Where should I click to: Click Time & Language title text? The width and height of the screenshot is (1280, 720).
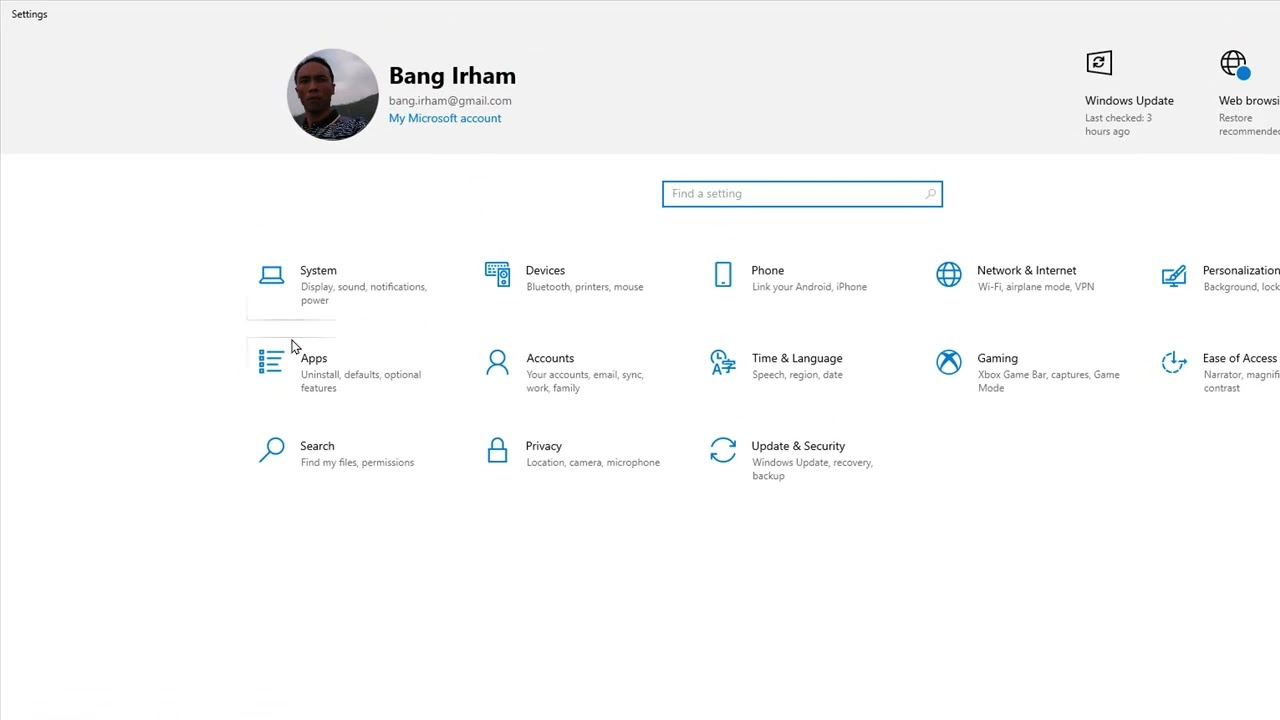(x=797, y=358)
